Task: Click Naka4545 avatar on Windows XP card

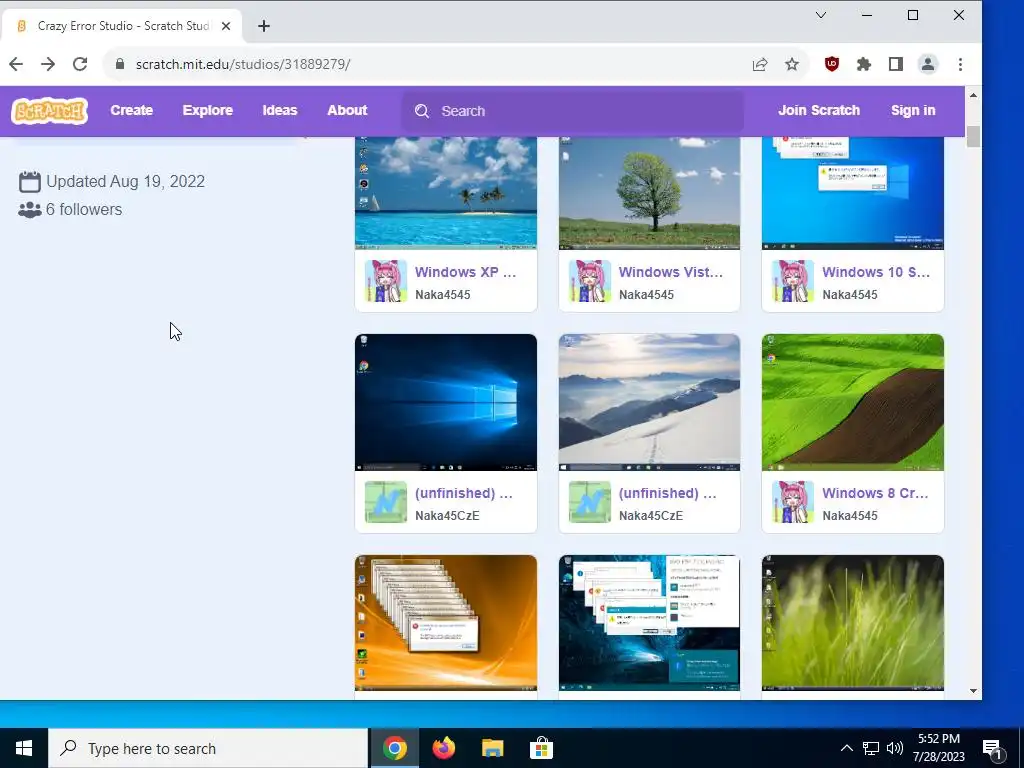Action: pos(386,281)
